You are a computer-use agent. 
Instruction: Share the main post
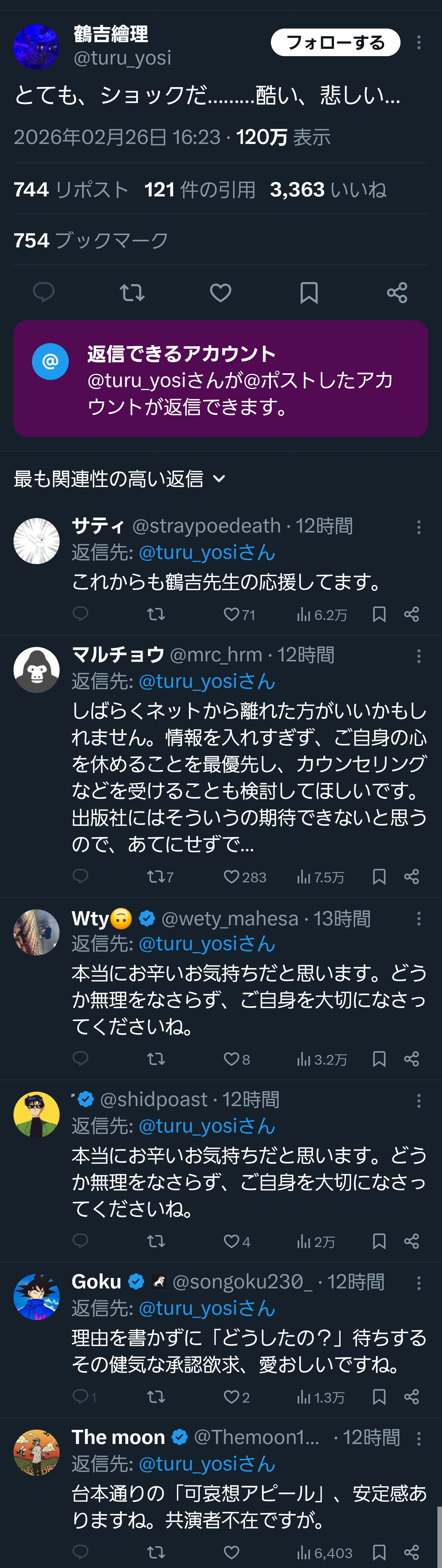click(x=397, y=293)
